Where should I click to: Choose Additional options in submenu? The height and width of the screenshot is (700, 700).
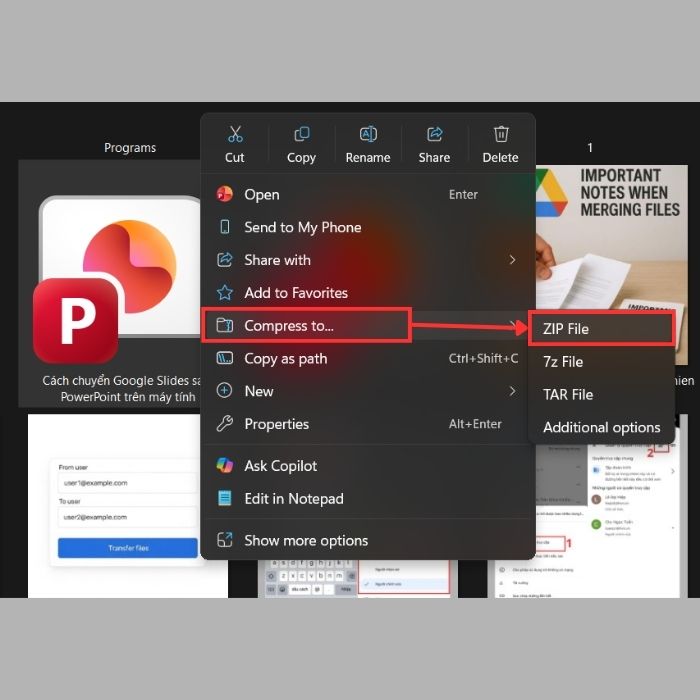pyautogui.click(x=601, y=427)
